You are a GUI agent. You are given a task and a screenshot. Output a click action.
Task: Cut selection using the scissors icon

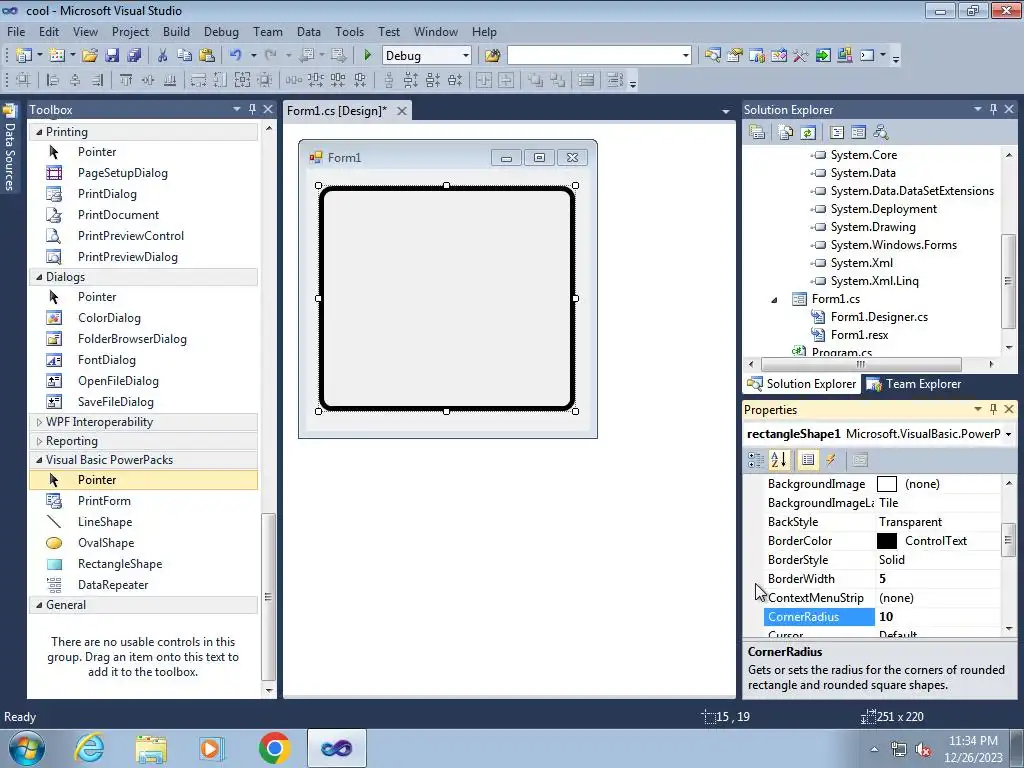163,56
